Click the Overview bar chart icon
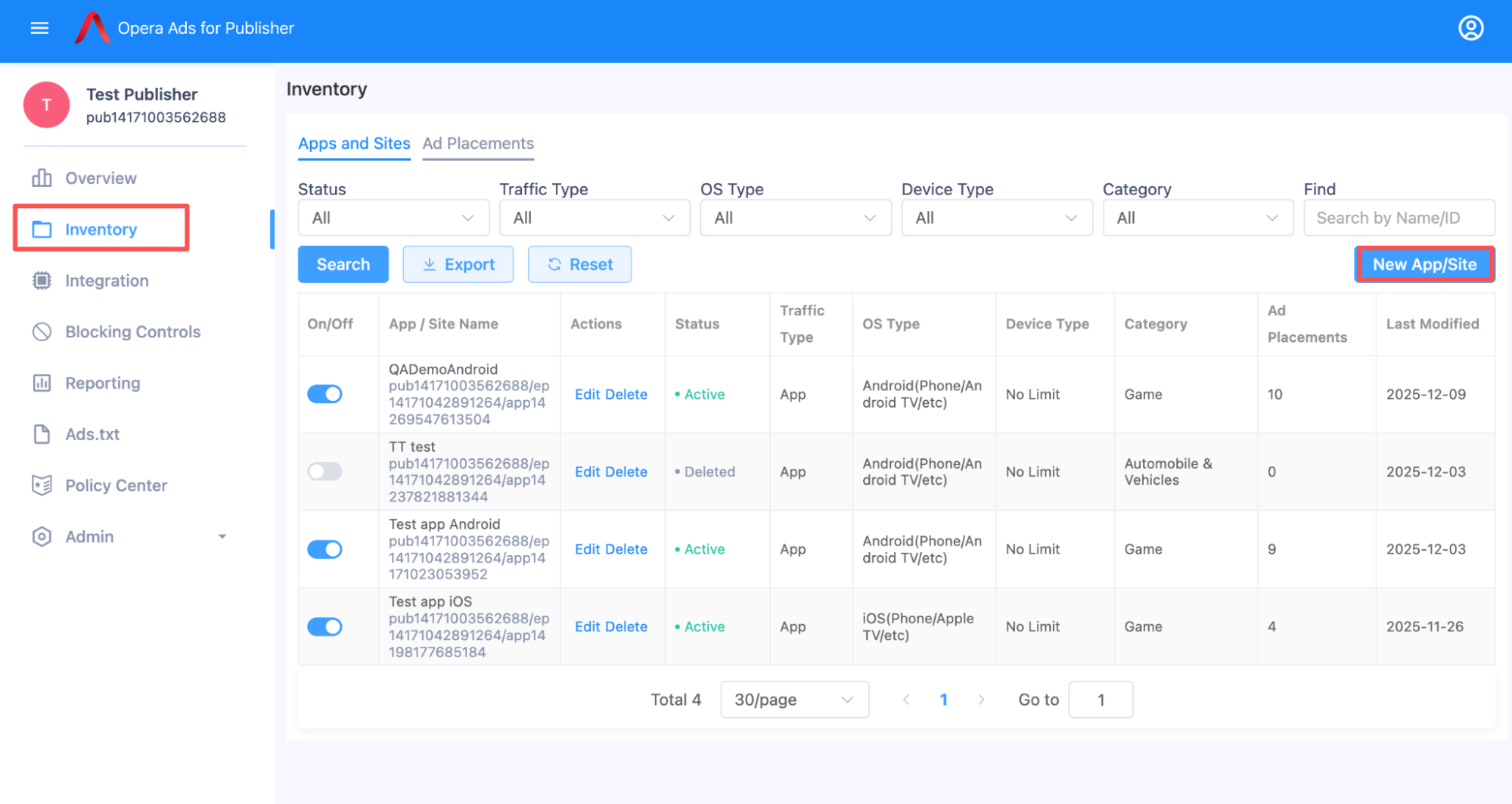 click(42, 178)
